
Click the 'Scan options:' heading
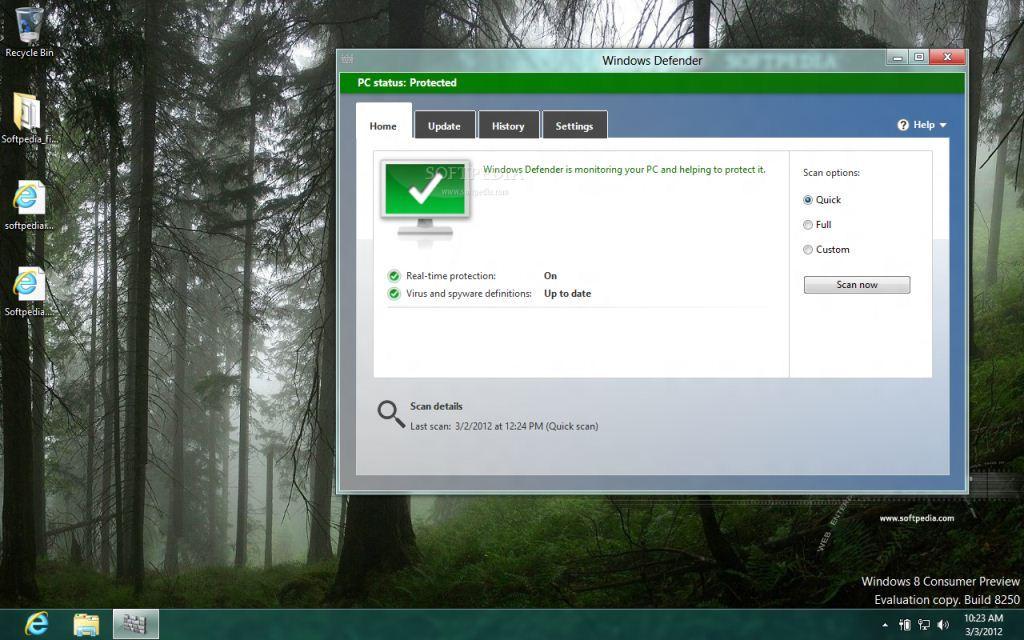click(831, 172)
